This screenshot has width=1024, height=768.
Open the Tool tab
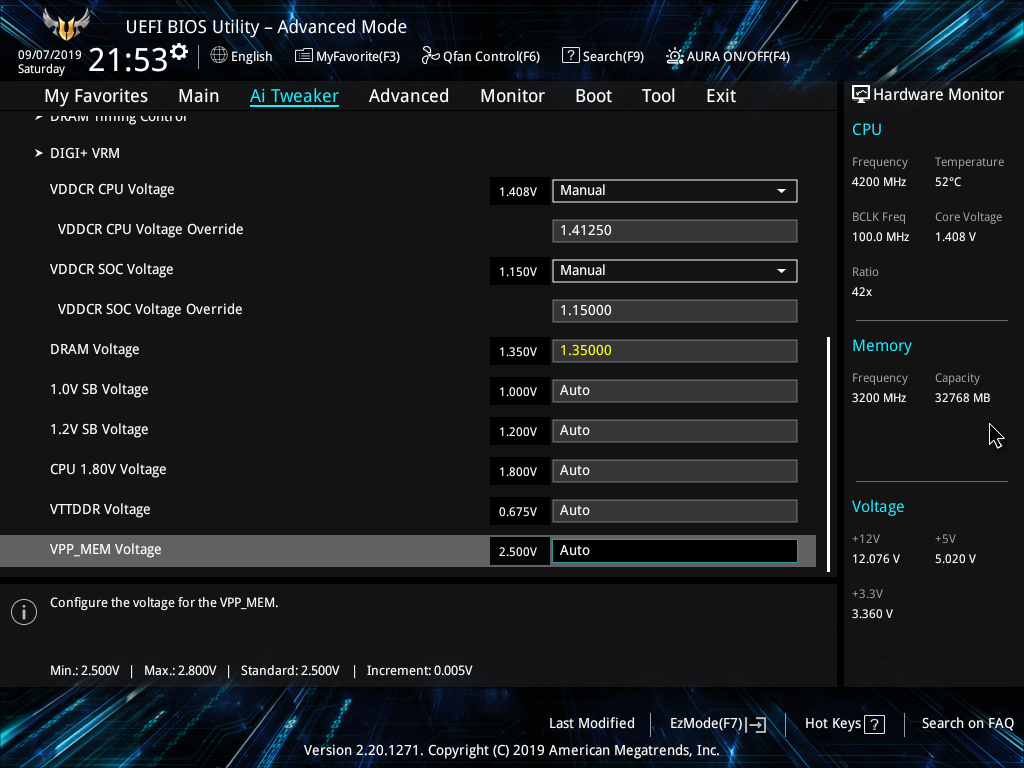(x=658, y=96)
